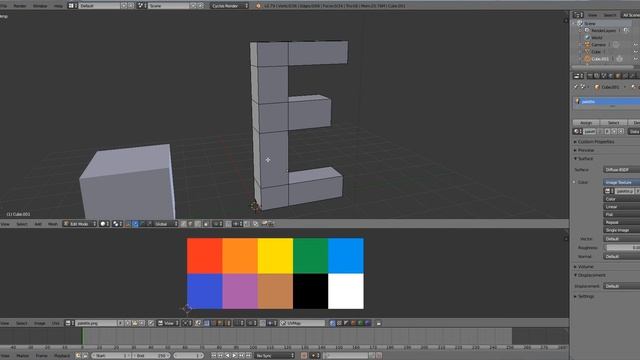640x360 pixels.
Task: Open the UVMap selector in image editor
Action: tap(302, 323)
